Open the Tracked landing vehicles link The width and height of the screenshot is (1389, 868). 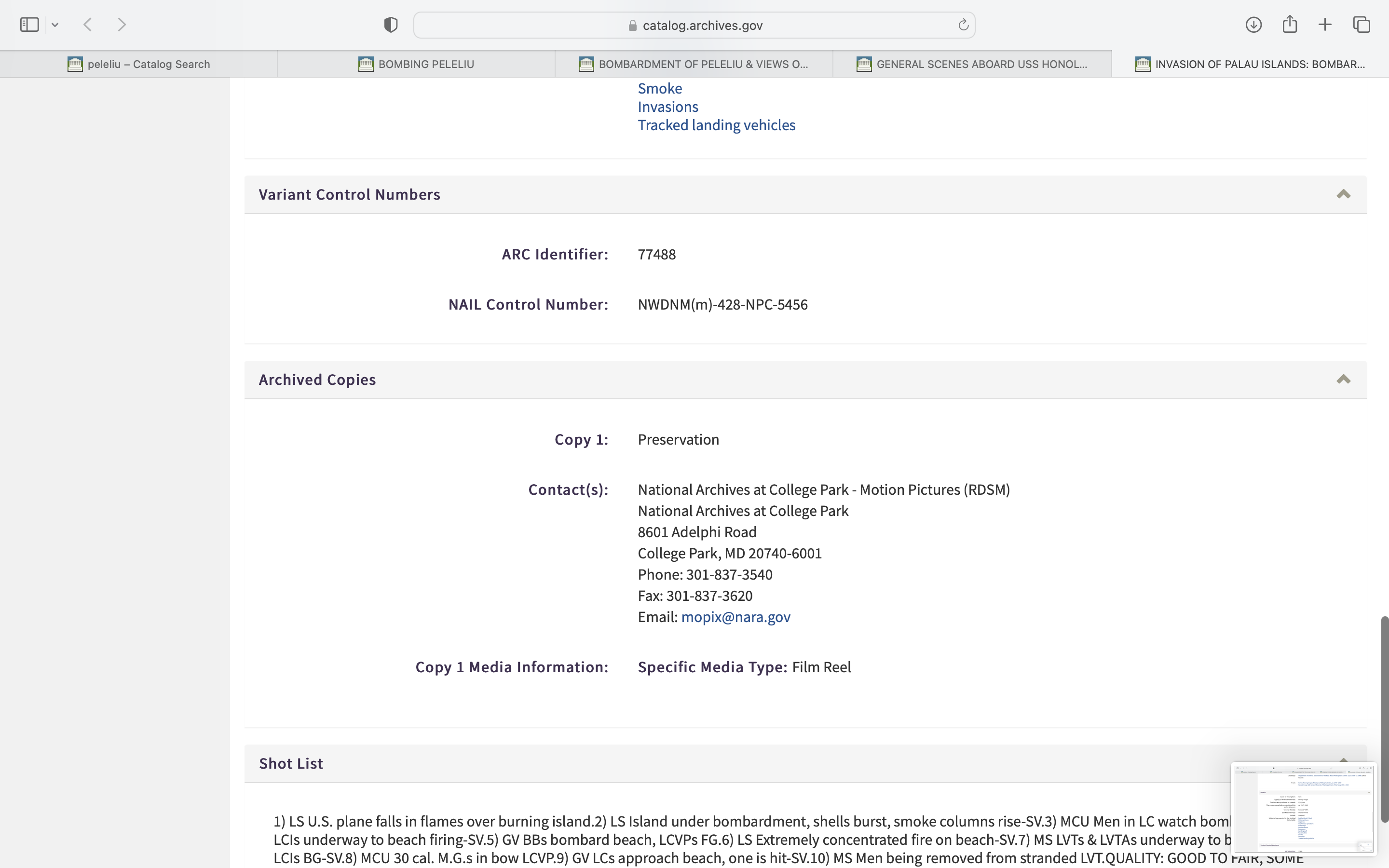[716, 125]
